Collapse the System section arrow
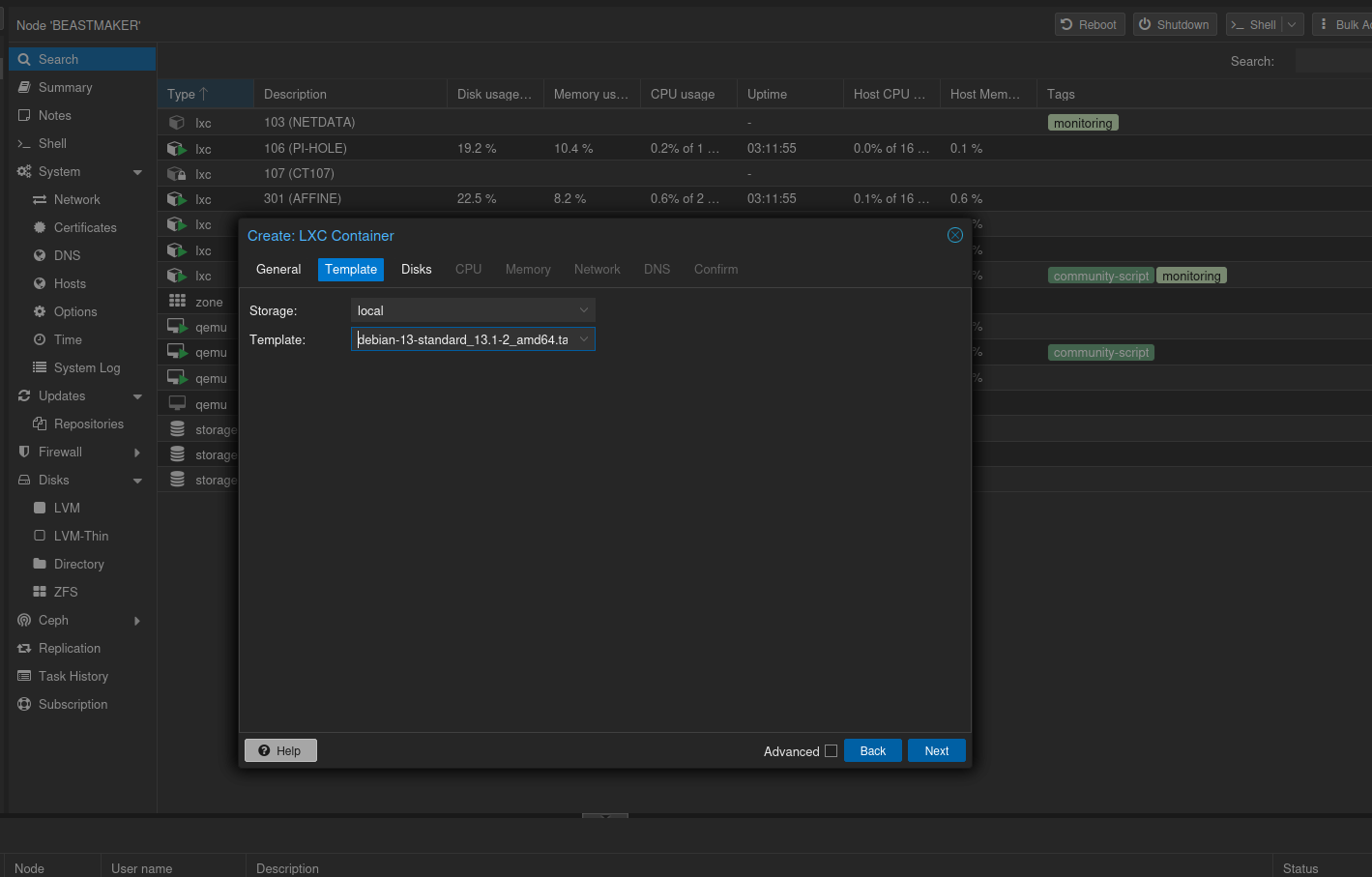This screenshot has height=877, width=1372. pos(137,172)
